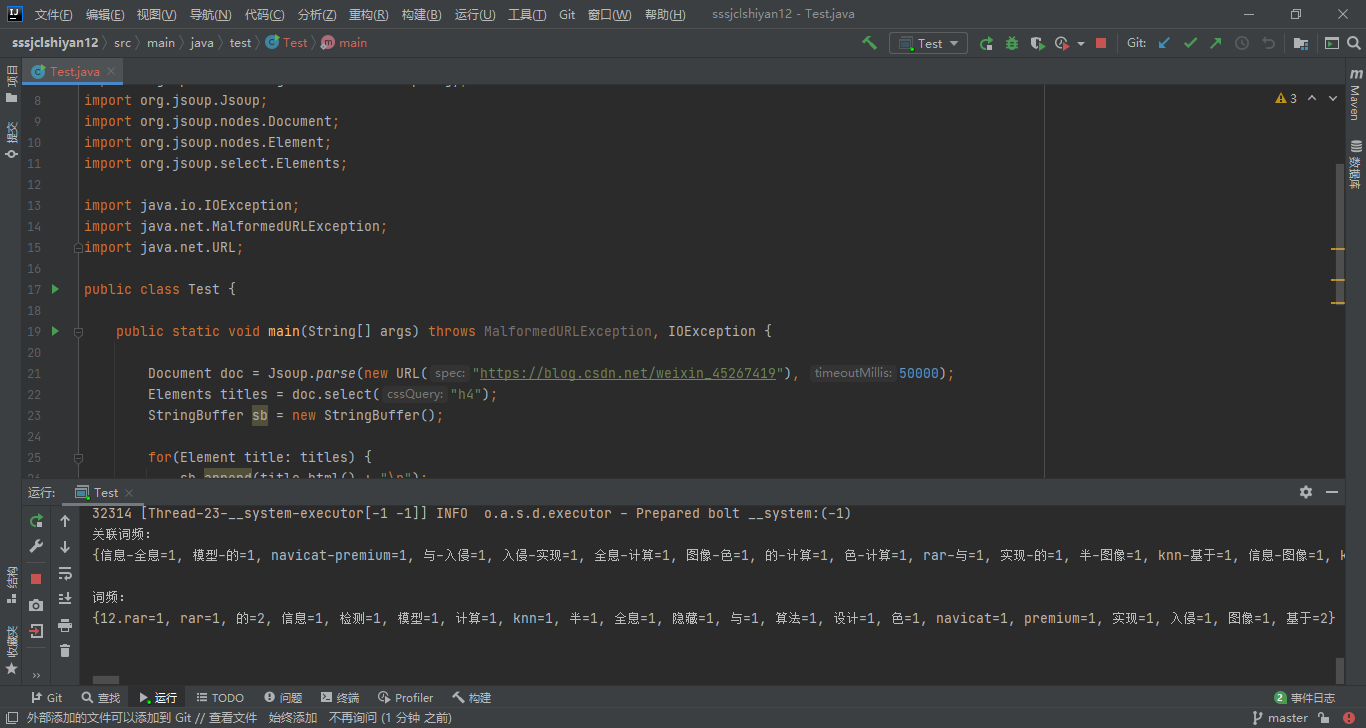Click the TODO tool window button
The height and width of the screenshot is (728, 1366).
pyautogui.click(x=220, y=698)
